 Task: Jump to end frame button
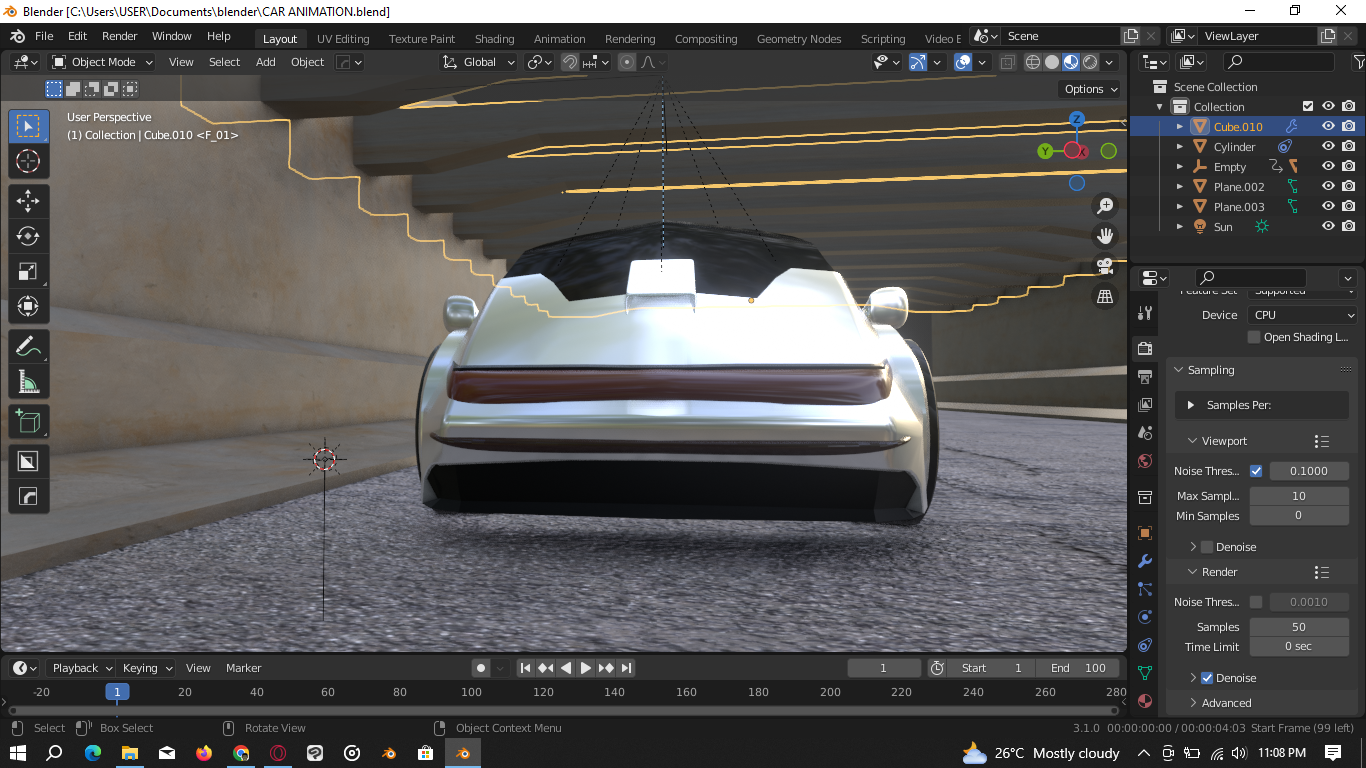627,668
